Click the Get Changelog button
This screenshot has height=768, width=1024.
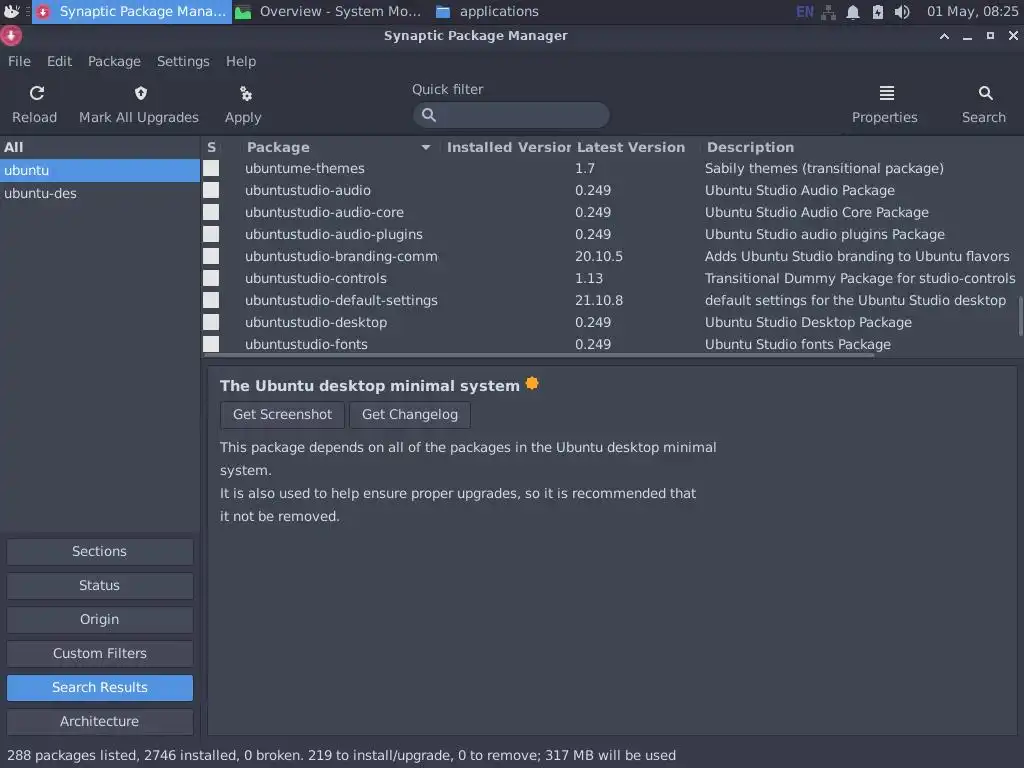pyautogui.click(x=409, y=415)
